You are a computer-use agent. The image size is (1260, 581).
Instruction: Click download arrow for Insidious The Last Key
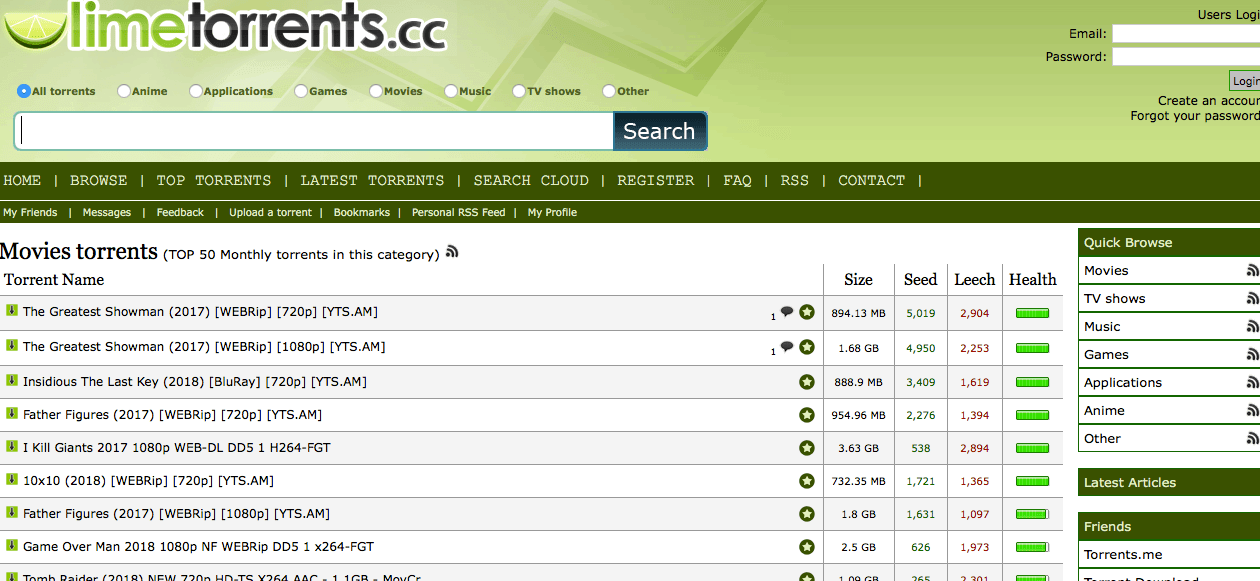pos(12,380)
